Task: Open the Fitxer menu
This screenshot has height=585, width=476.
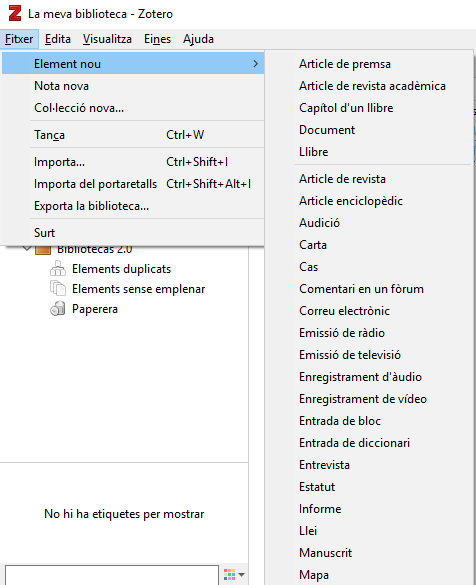Action: click(19, 39)
